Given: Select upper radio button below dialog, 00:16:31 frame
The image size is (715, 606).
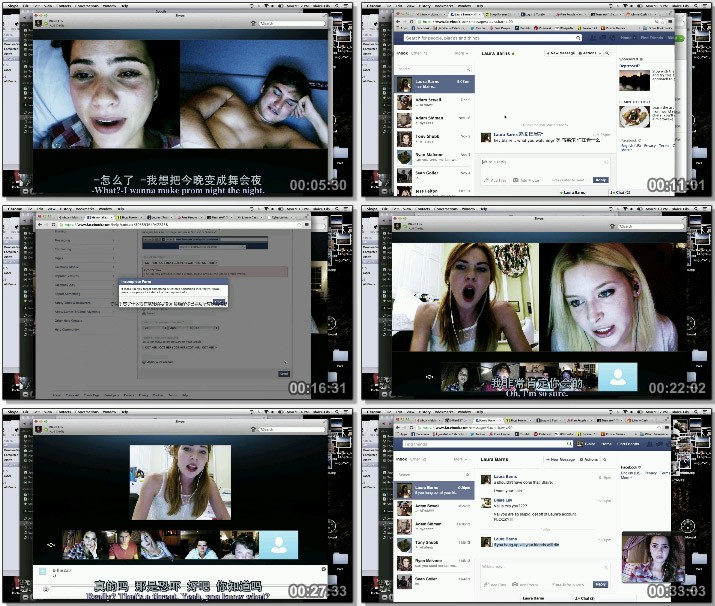Looking at the screenshot, I should click(x=144, y=309).
